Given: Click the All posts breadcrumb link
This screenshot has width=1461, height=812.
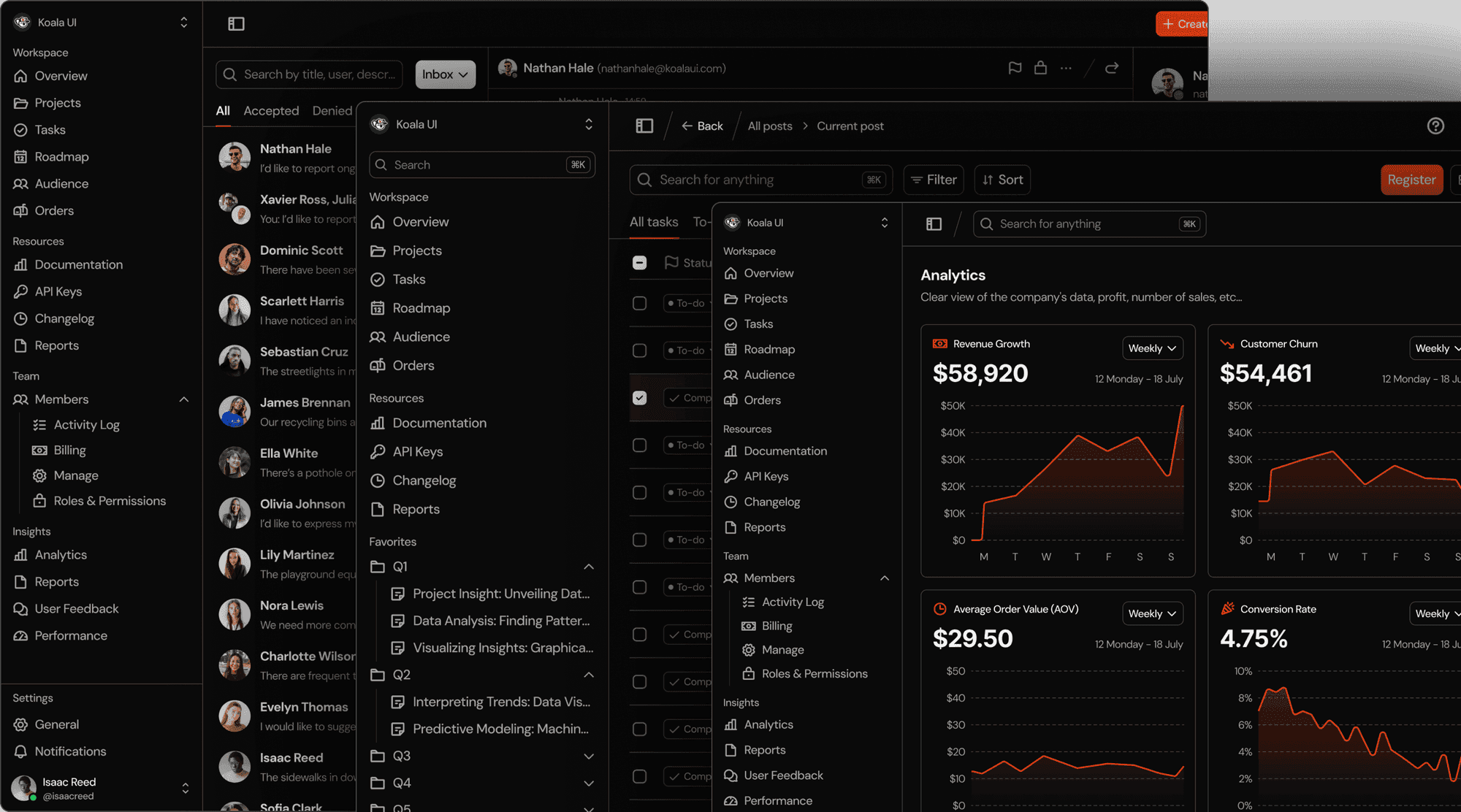Looking at the screenshot, I should 770,126.
